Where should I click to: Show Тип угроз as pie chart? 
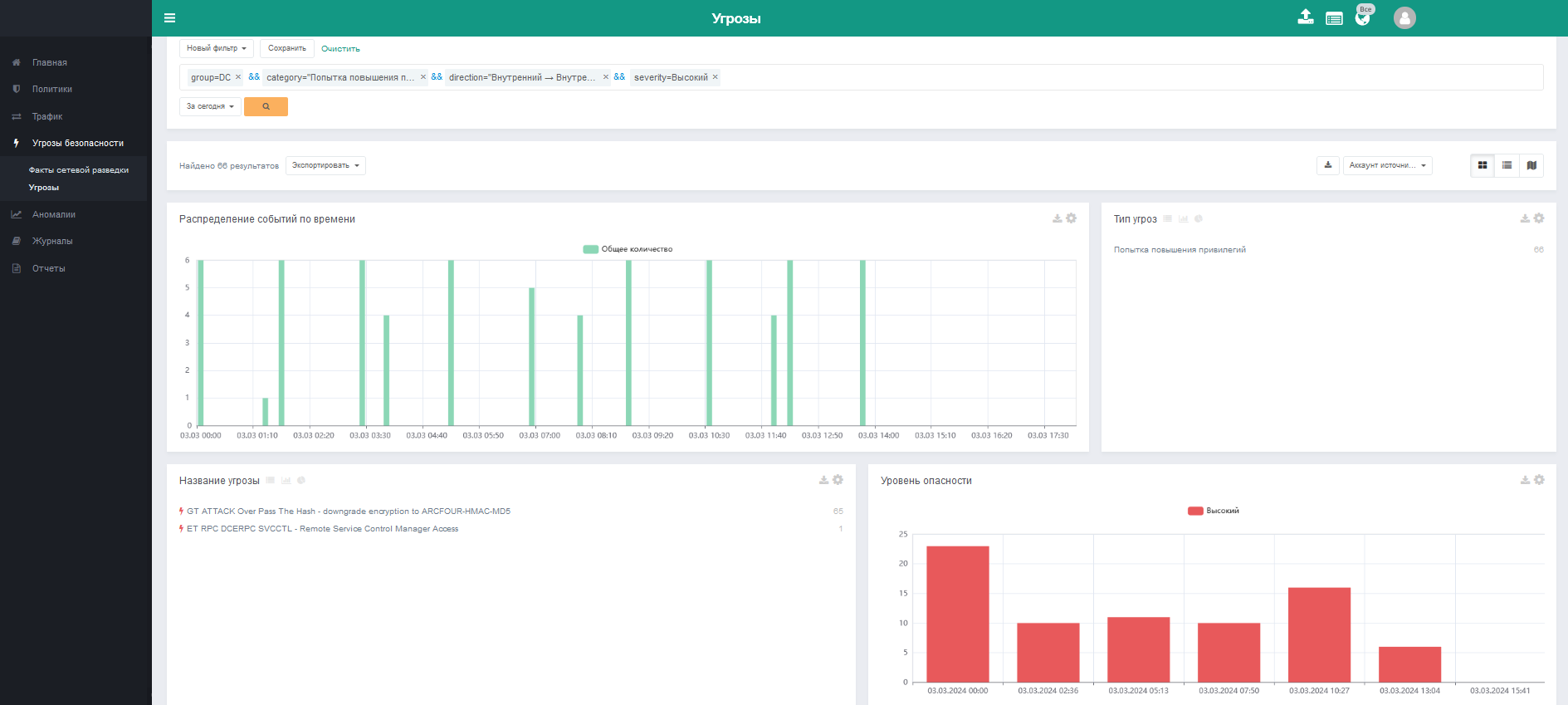tap(1199, 219)
